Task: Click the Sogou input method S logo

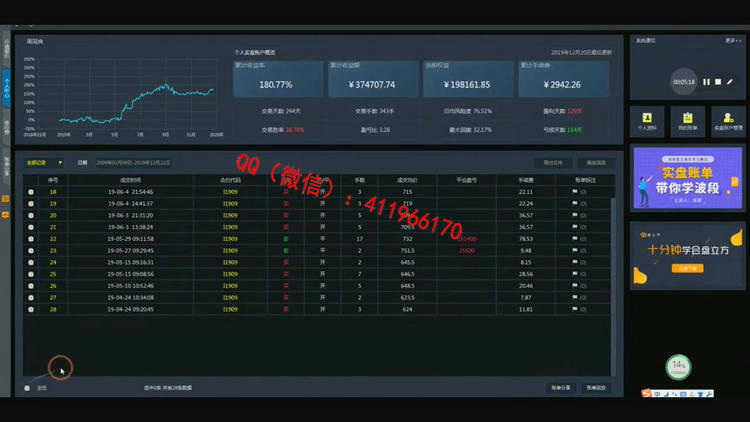Action: [647, 393]
